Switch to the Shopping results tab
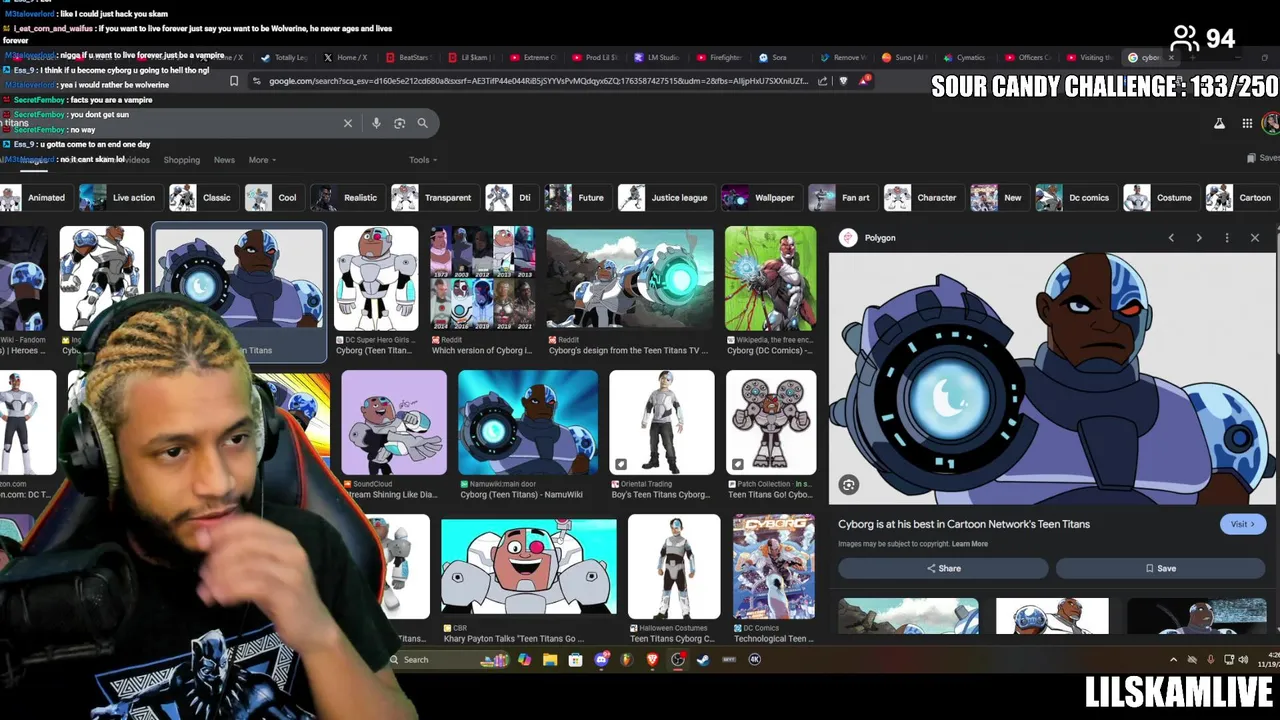 tap(182, 160)
